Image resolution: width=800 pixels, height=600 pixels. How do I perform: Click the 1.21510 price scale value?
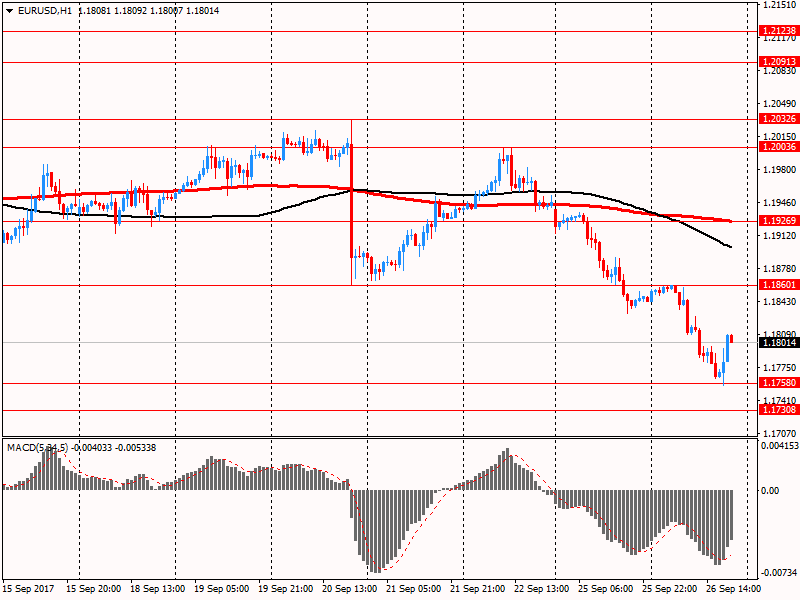click(x=780, y=5)
